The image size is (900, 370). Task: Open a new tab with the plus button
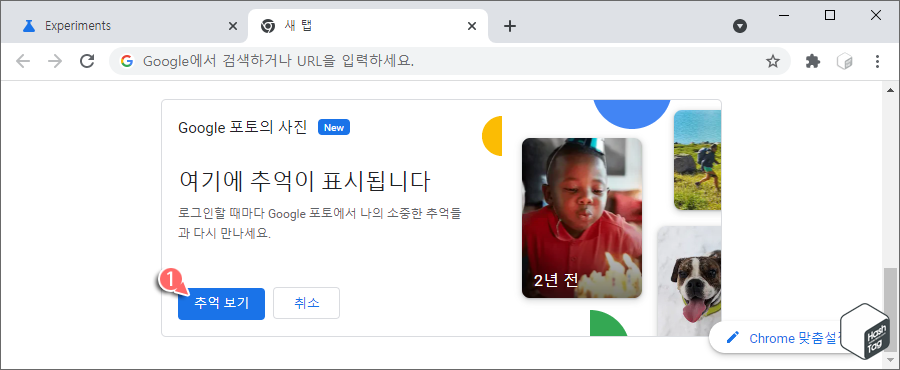(510, 26)
